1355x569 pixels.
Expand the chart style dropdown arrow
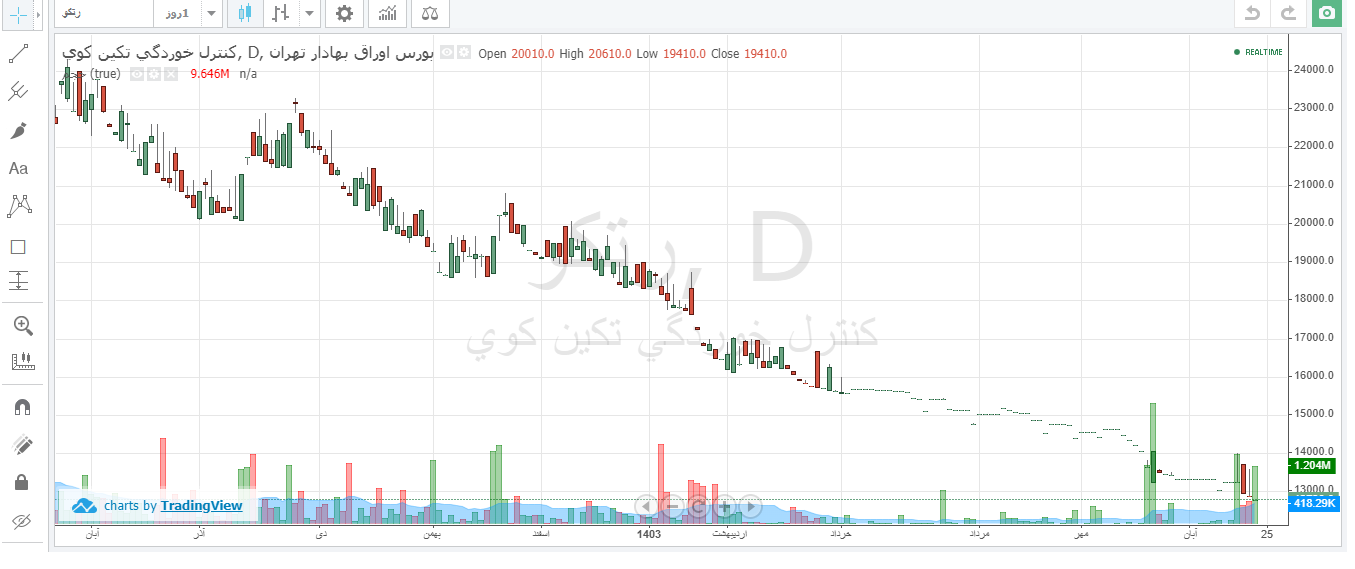pos(309,13)
